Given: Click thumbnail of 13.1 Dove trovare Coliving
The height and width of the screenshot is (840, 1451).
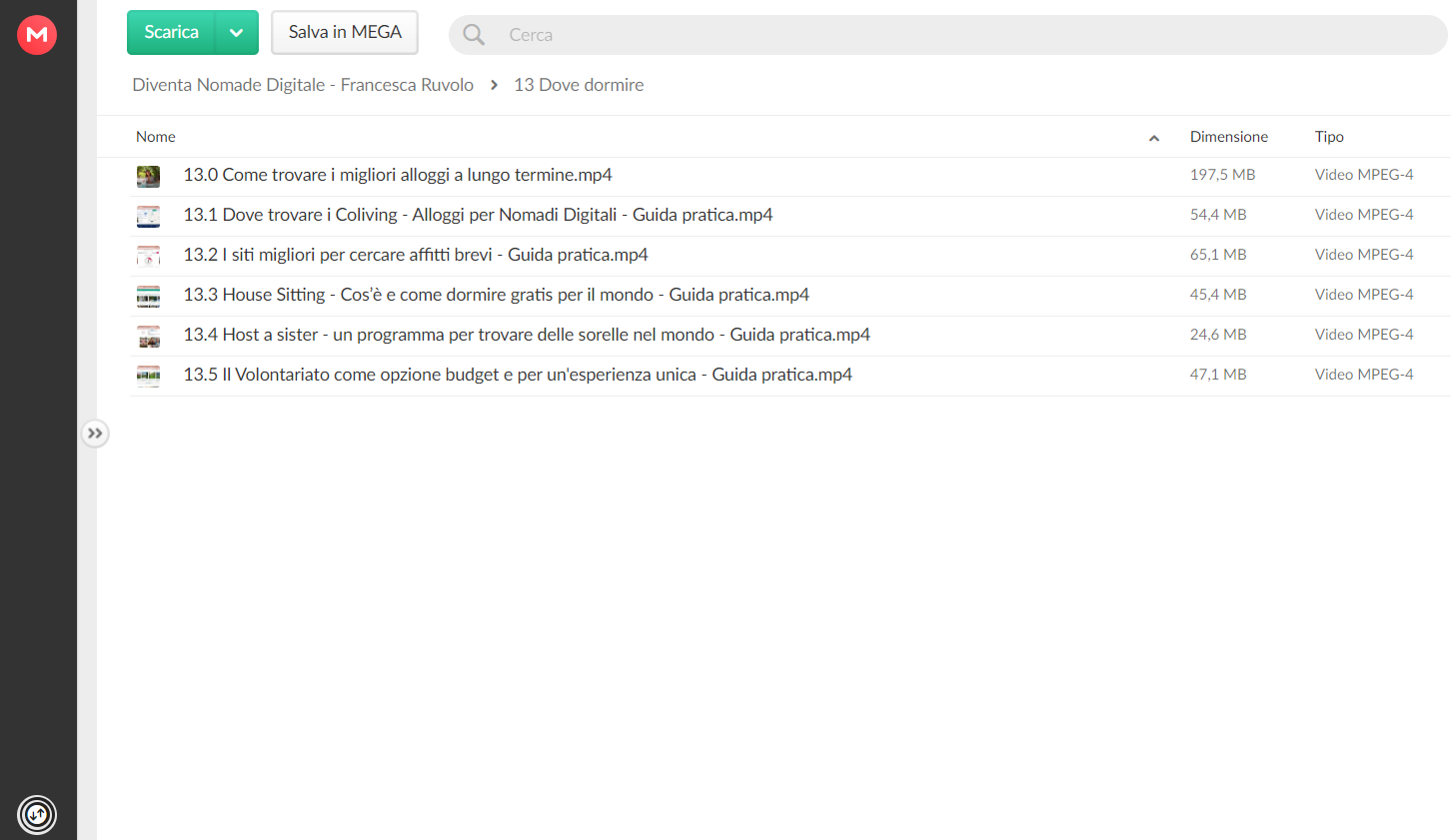Looking at the screenshot, I should coord(148,217).
